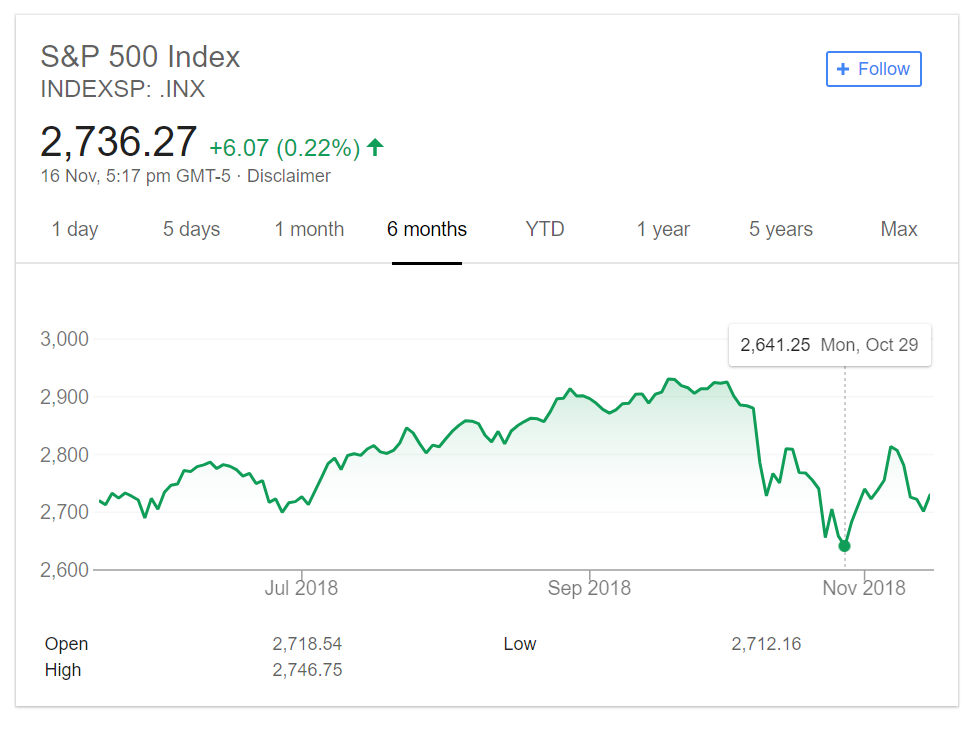This screenshot has width=974, height=733.
Task: Open the Disclaimer link
Action: [x=289, y=176]
